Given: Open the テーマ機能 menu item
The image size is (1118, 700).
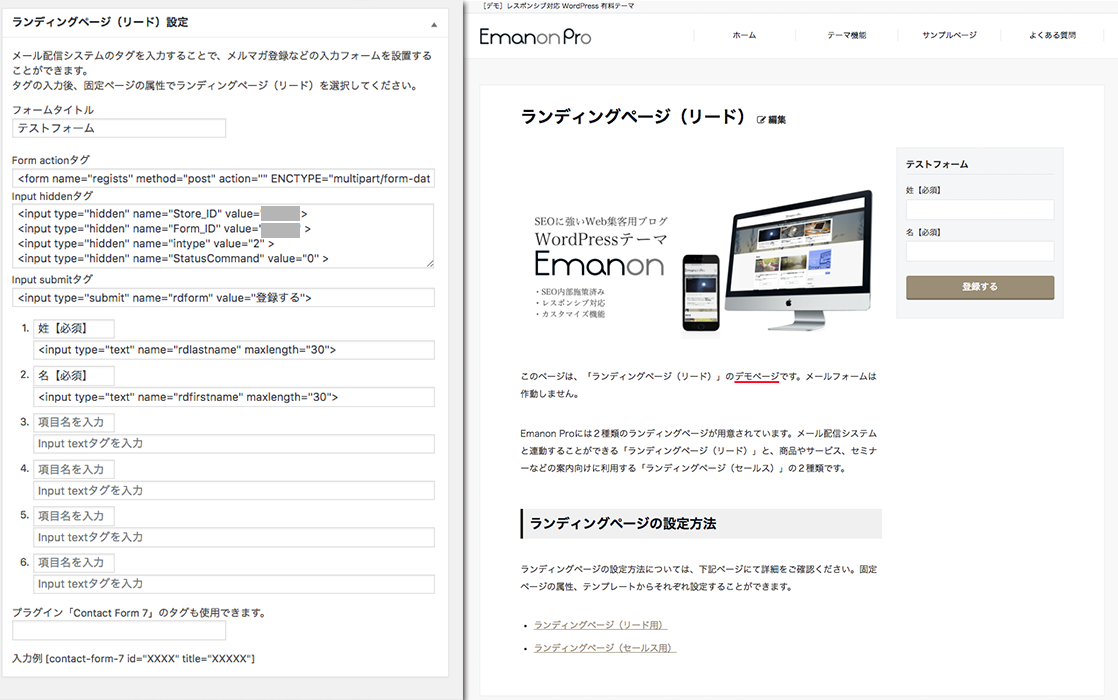Looking at the screenshot, I should point(846,35).
